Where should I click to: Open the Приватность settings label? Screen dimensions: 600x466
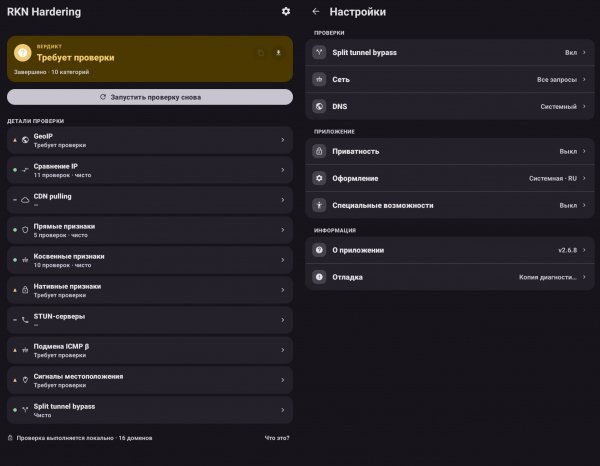[355, 152]
